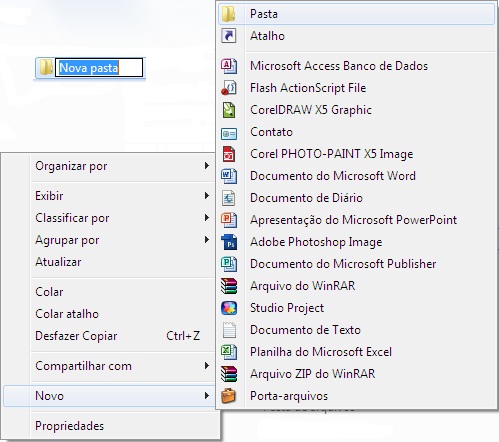This screenshot has height=442, width=499.
Task: Click Organizar por menu label
Action: (71, 166)
